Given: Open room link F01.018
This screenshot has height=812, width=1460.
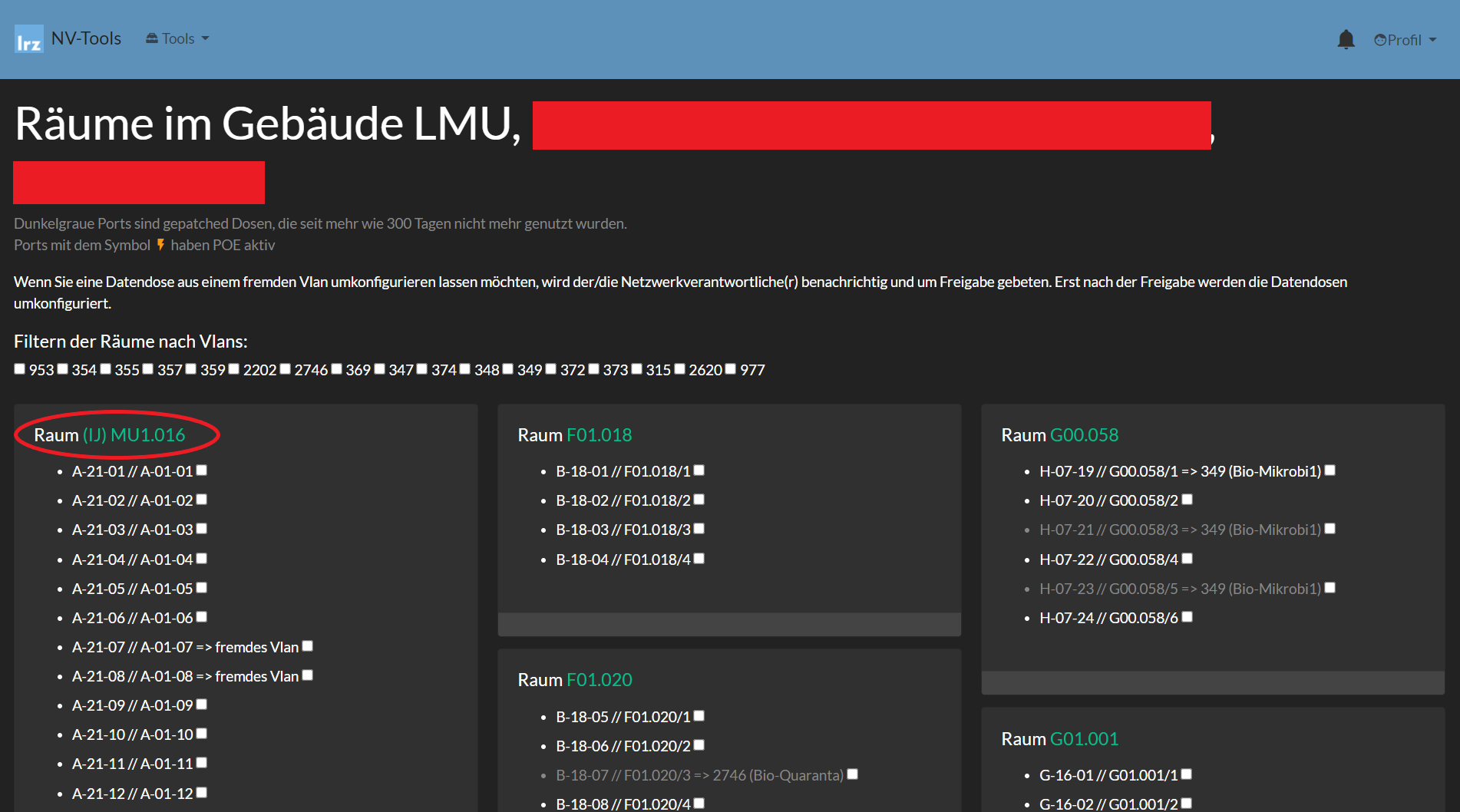Looking at the screenshot, I should (599, 435).
